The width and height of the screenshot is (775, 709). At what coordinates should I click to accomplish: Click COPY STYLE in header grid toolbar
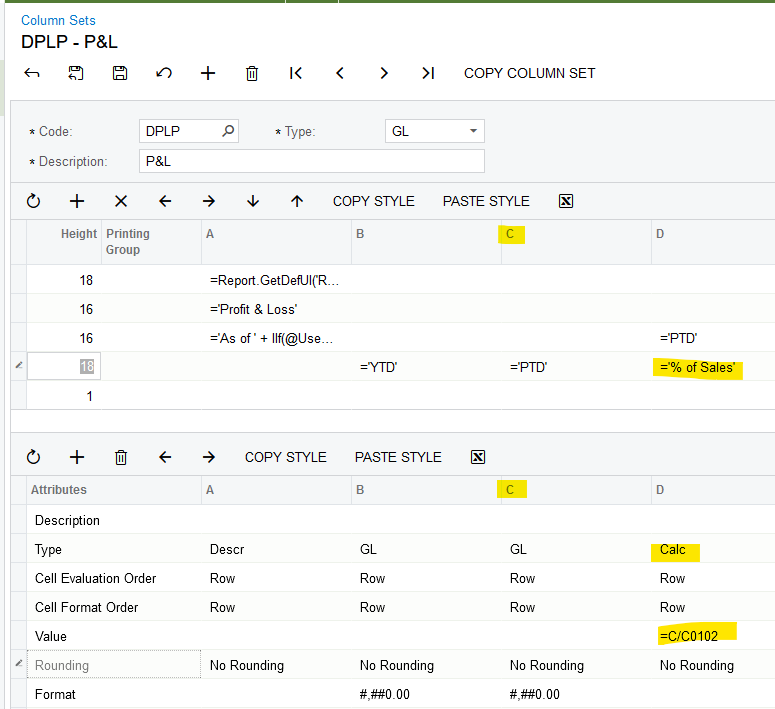[x=374, y=201]
